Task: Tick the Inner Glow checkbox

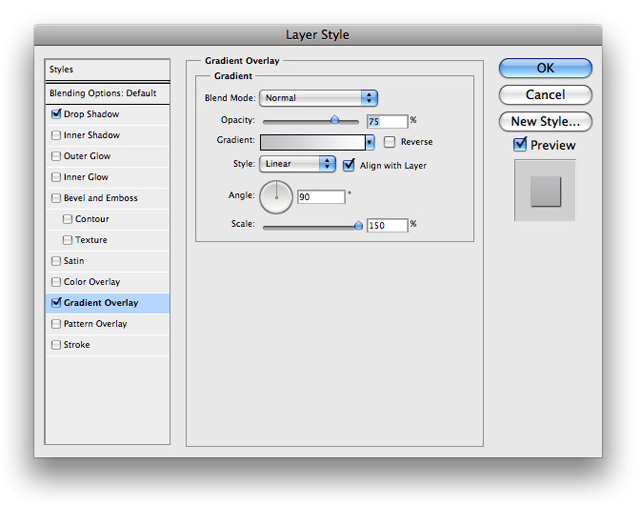Action: click(56, 177)
